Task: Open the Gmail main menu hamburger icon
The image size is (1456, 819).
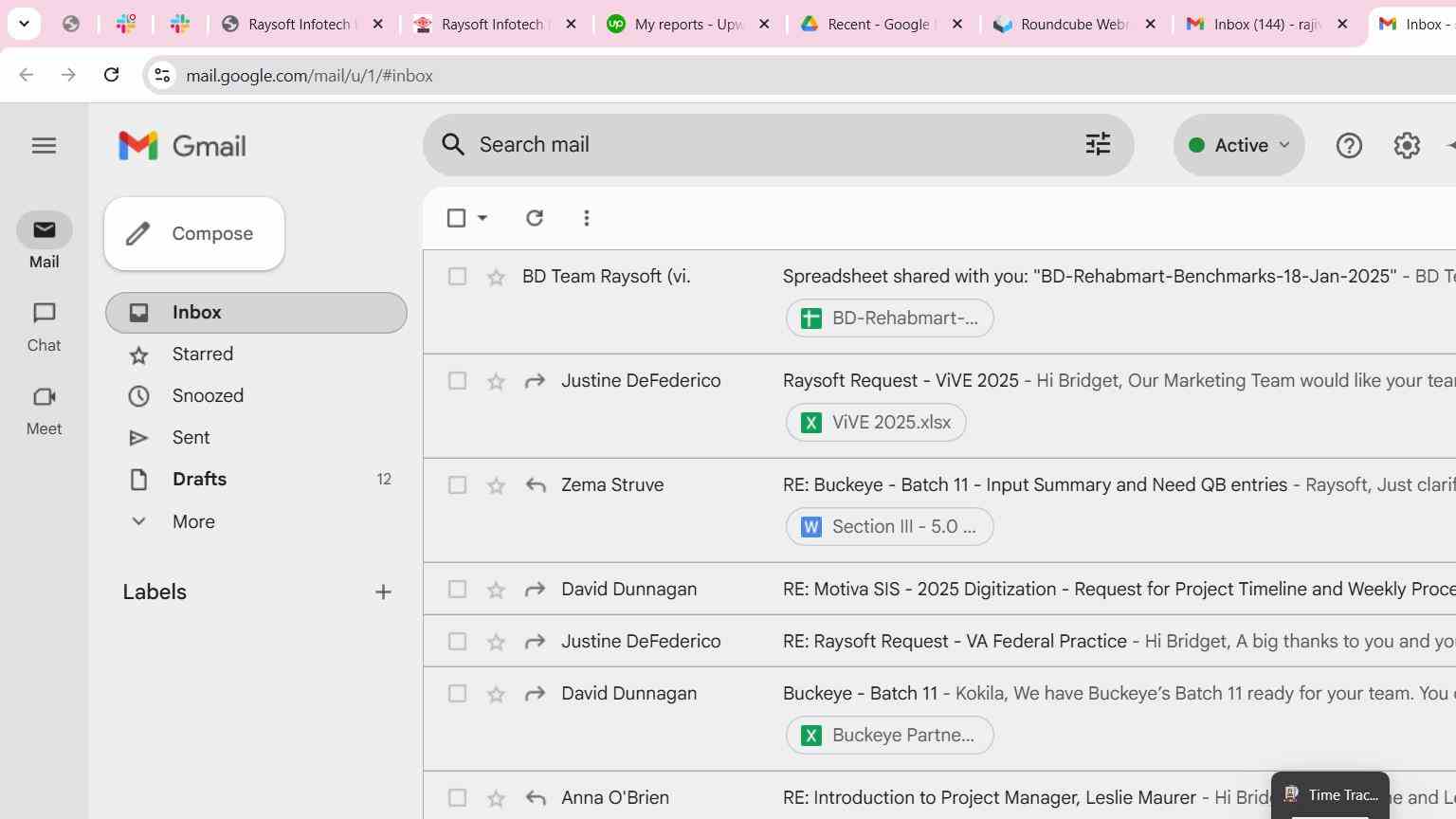Action: point(44,145)
